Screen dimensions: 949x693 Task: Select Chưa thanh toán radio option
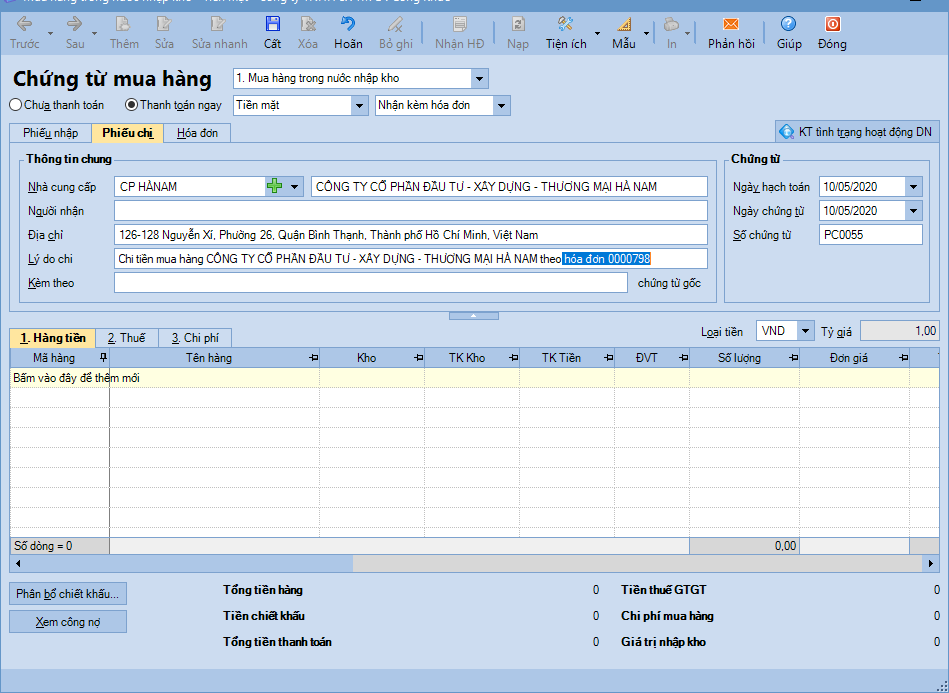click(x=16, y=105)
